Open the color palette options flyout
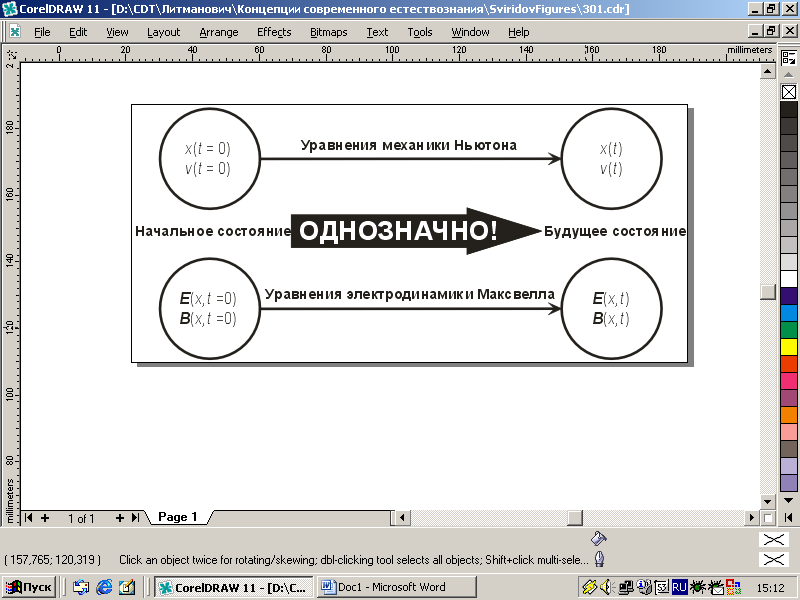 [x=789, y=57]
